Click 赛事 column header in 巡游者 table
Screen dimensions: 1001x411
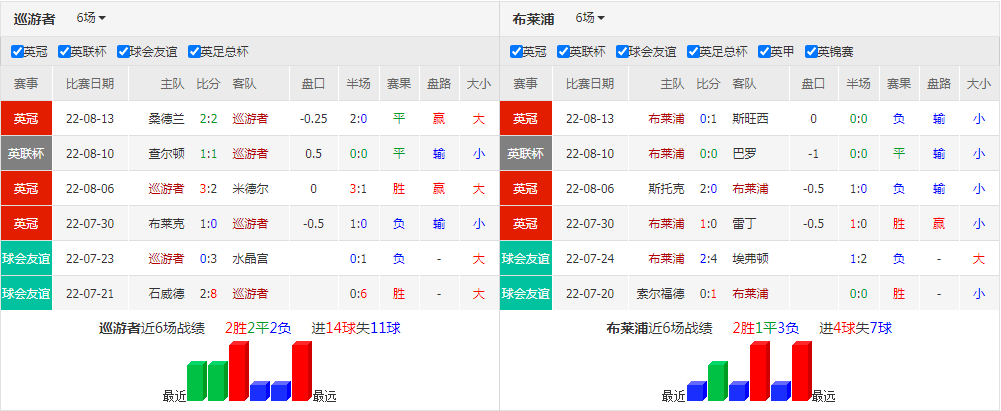pyautogui.click(x=26, y=84)
